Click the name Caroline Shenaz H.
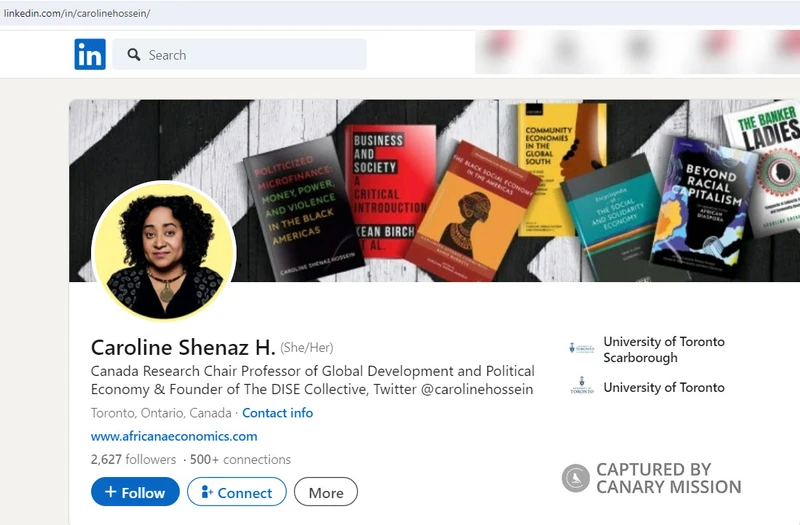Image resolution: width=800 pixels, height=525 pixels. (183, 347)
